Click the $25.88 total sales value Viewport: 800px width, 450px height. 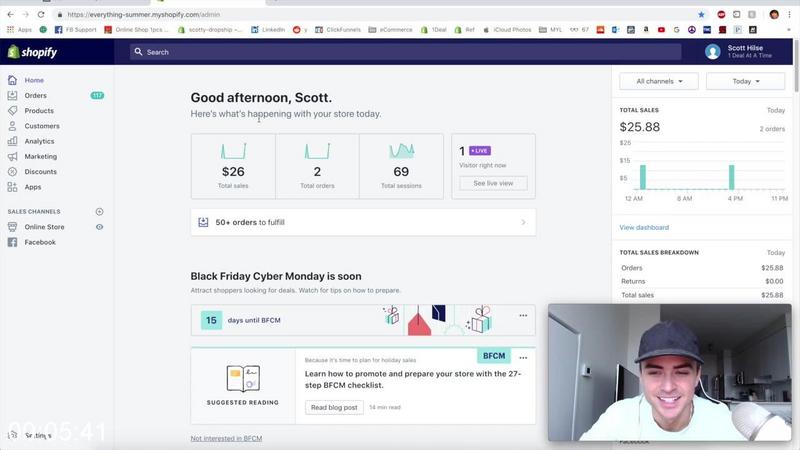click(640, 127)
